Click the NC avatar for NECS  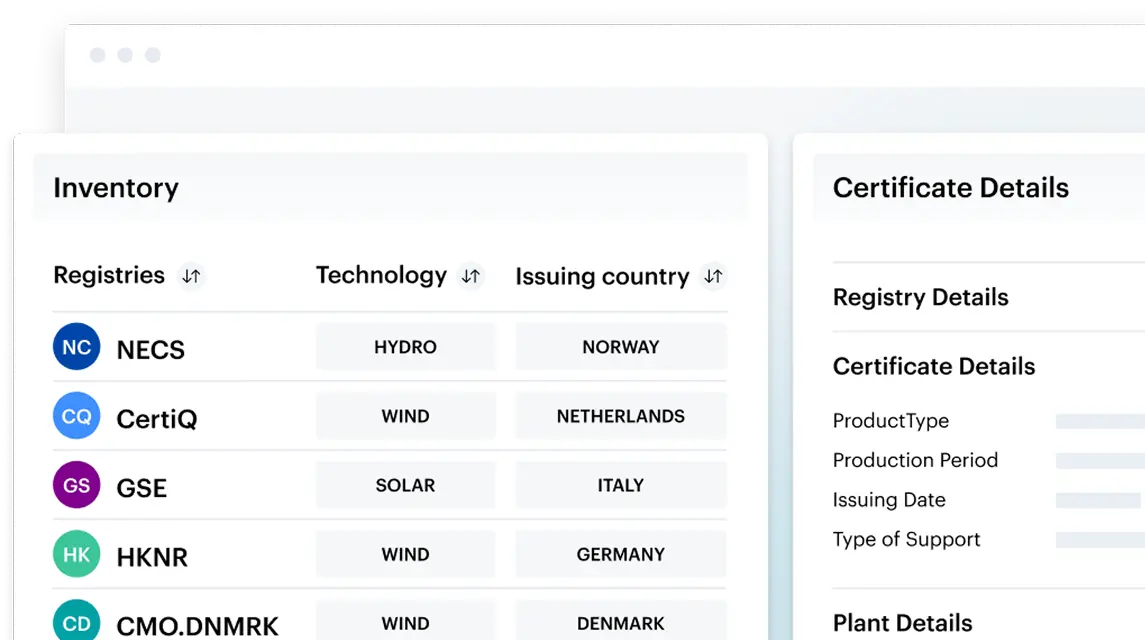pos(77,346)
